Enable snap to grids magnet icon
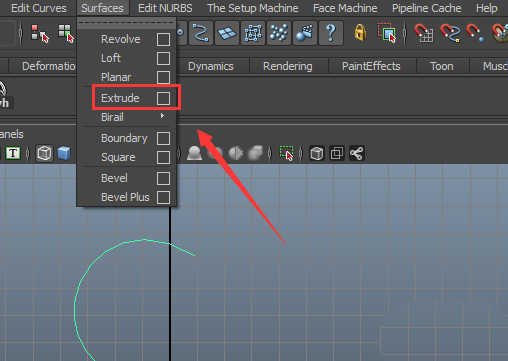 coord(423,33)
